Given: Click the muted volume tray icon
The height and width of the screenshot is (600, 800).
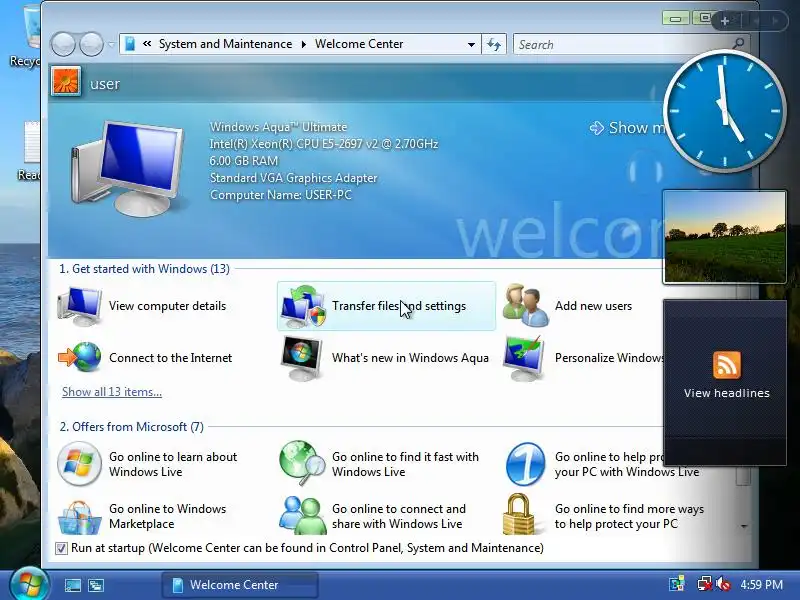Looking at the screenshot, I should click(x=723, y=584).
